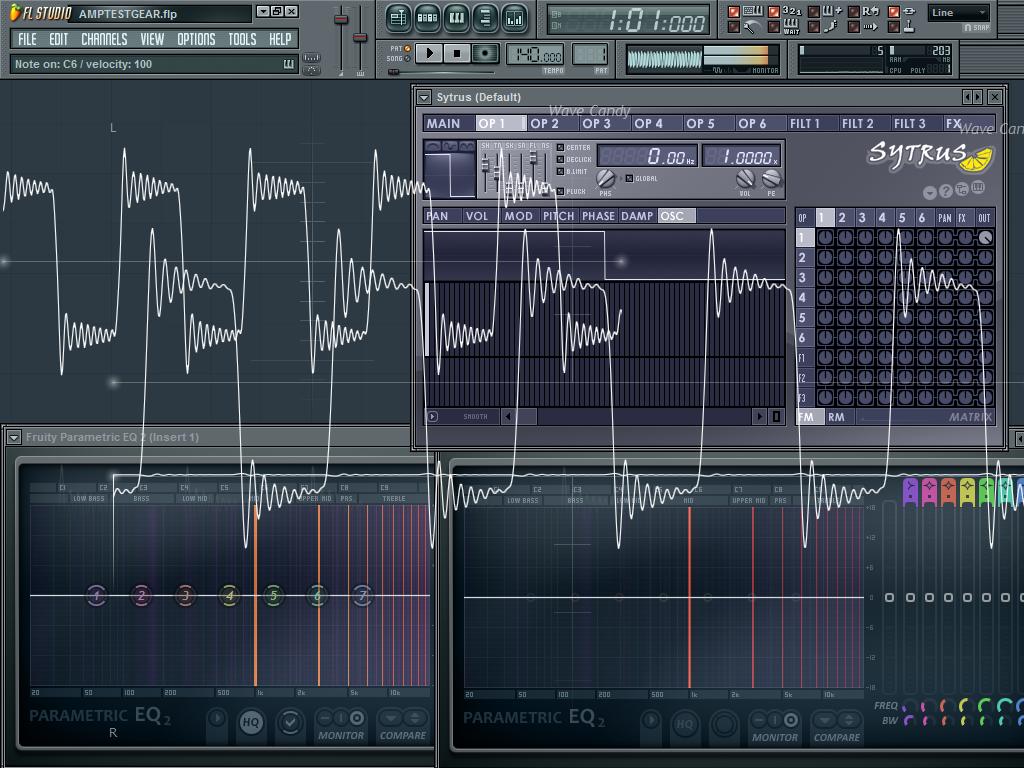Image resolution: width=1024 pixels, height=768 pixels.
Task: Click the purple band 1 token in right EQ
Action: point(910,491)
